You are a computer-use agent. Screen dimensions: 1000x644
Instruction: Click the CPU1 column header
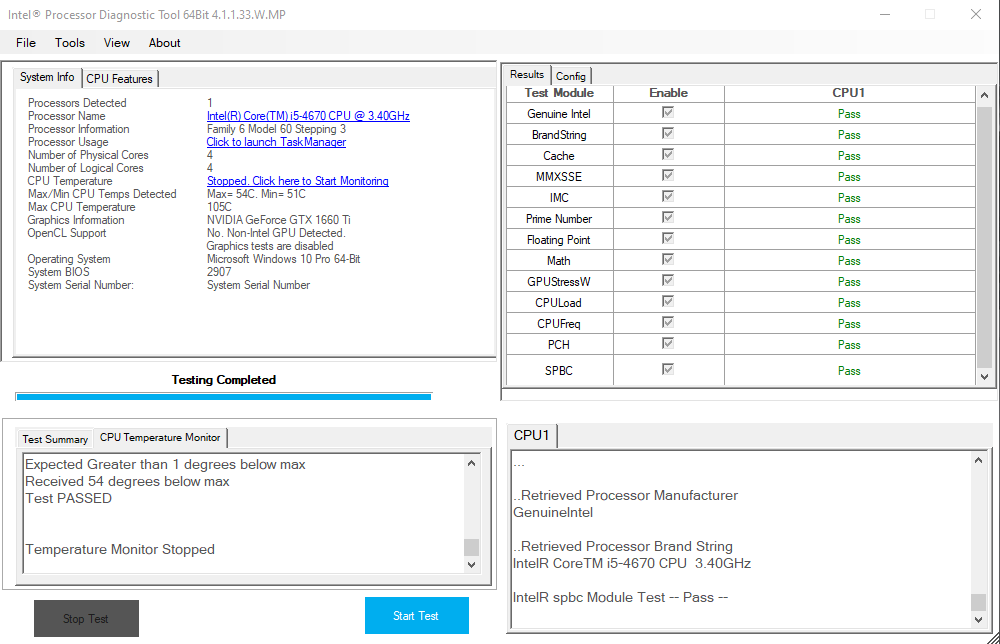849,93
